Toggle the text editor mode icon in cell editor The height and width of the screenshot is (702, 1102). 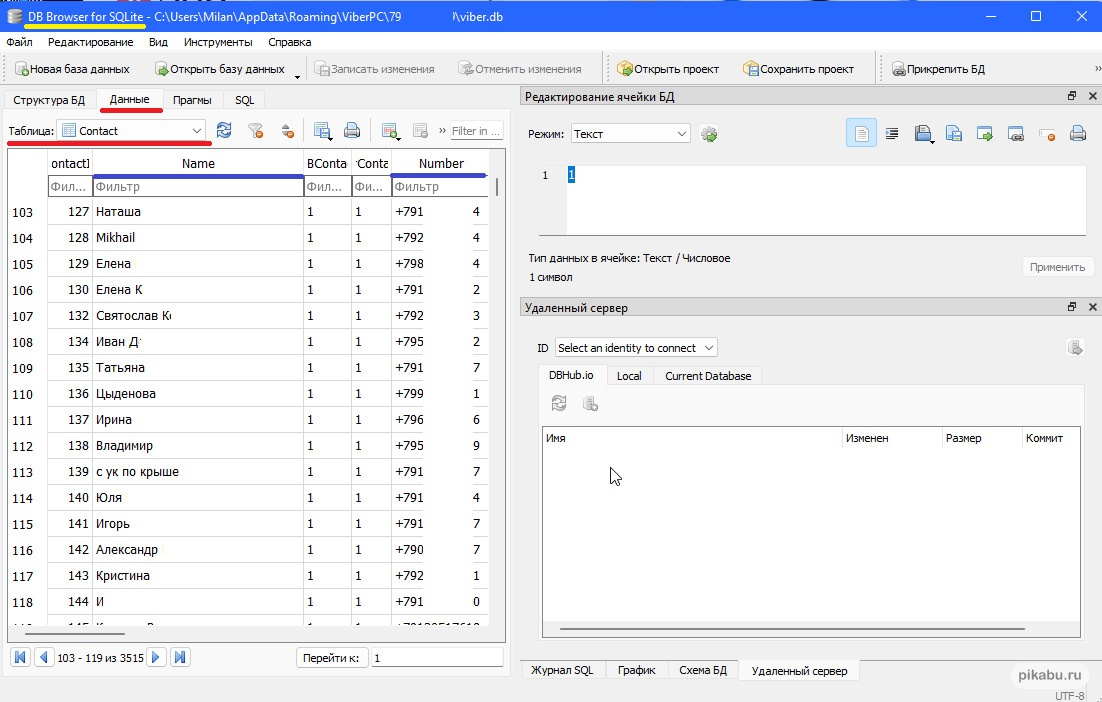(861, 133)
